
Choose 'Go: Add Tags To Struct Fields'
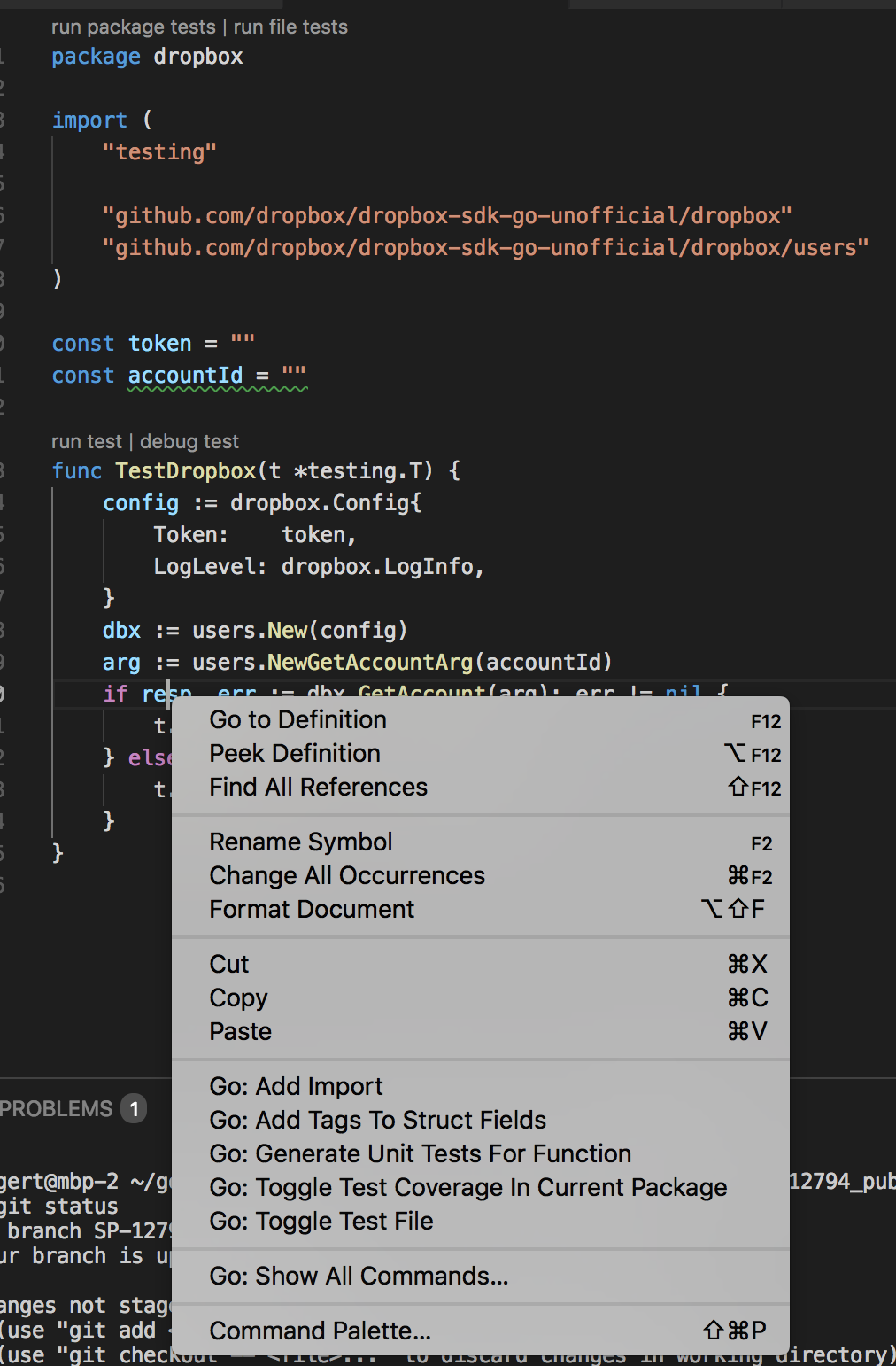[x=377, y=1120]
